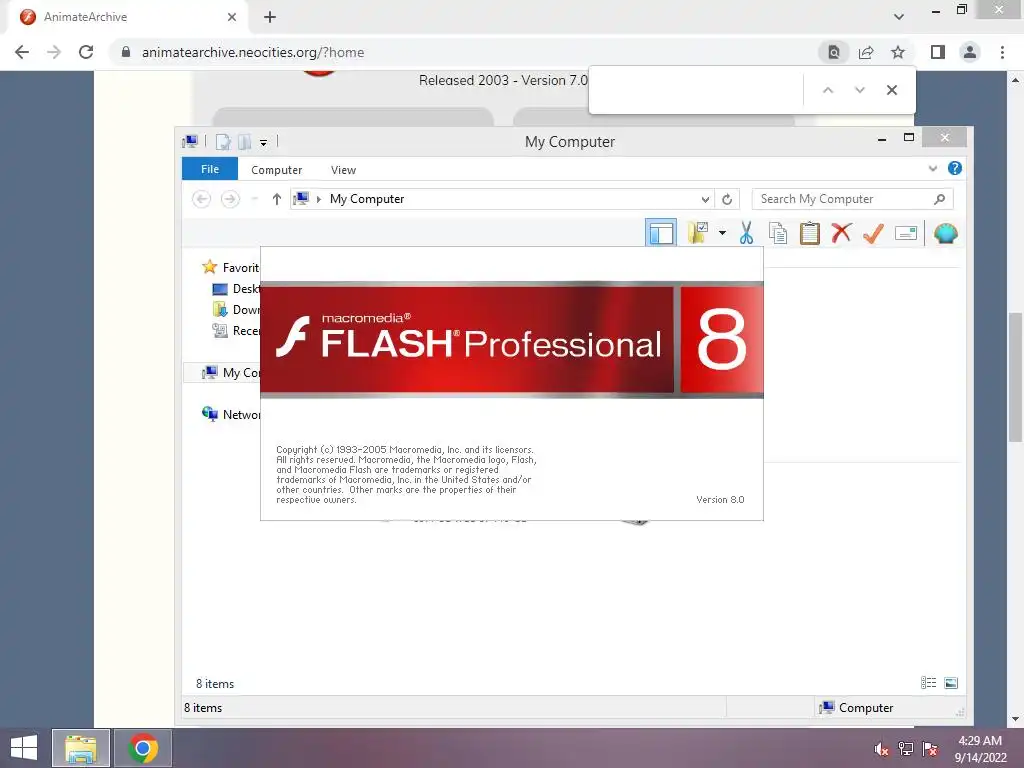This screenshot has height=768, width=1024.
Task: Click the teal shell icon in toolbar
Action: pos(946,232)
